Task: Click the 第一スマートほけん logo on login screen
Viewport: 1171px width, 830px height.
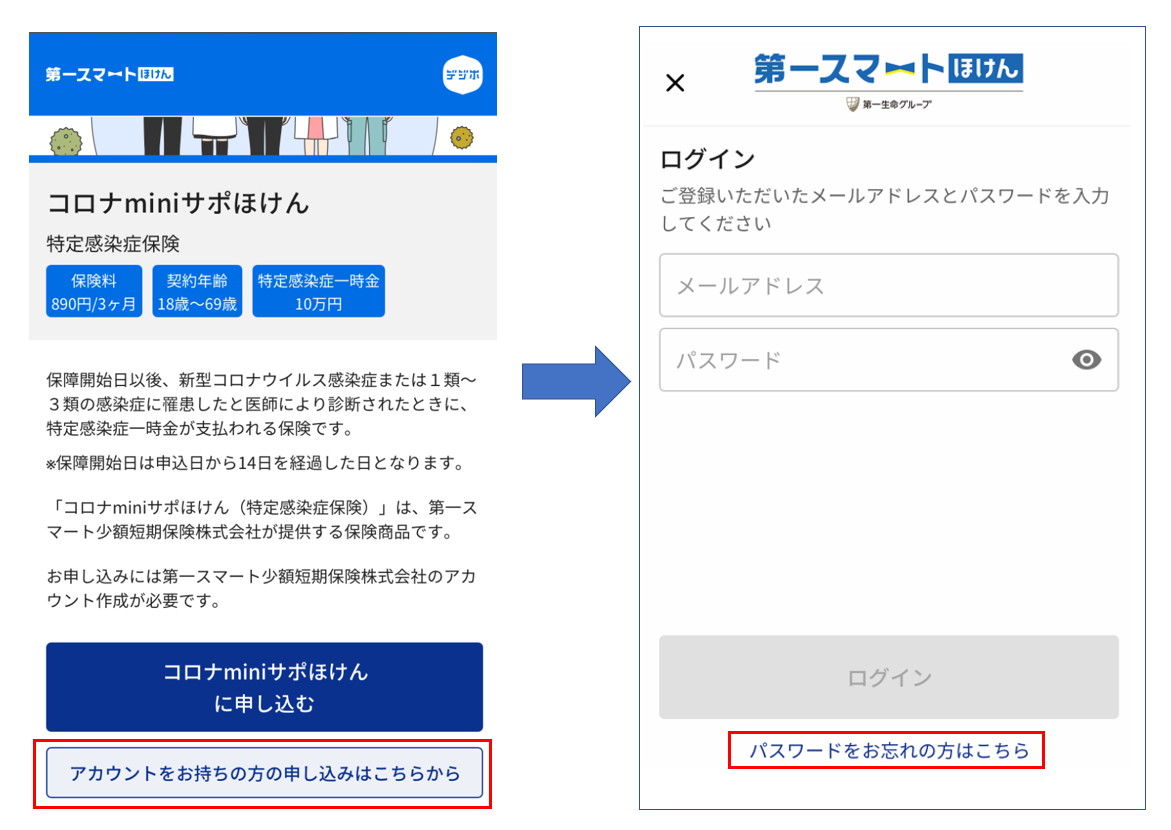Action: (x=888, y=70)
